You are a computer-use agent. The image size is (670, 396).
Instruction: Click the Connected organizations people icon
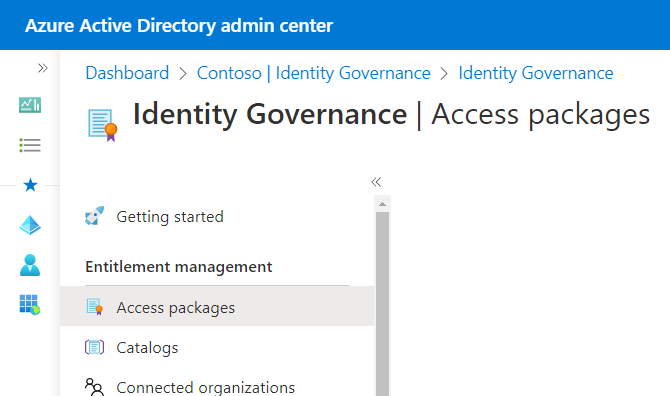pos(94,387)
